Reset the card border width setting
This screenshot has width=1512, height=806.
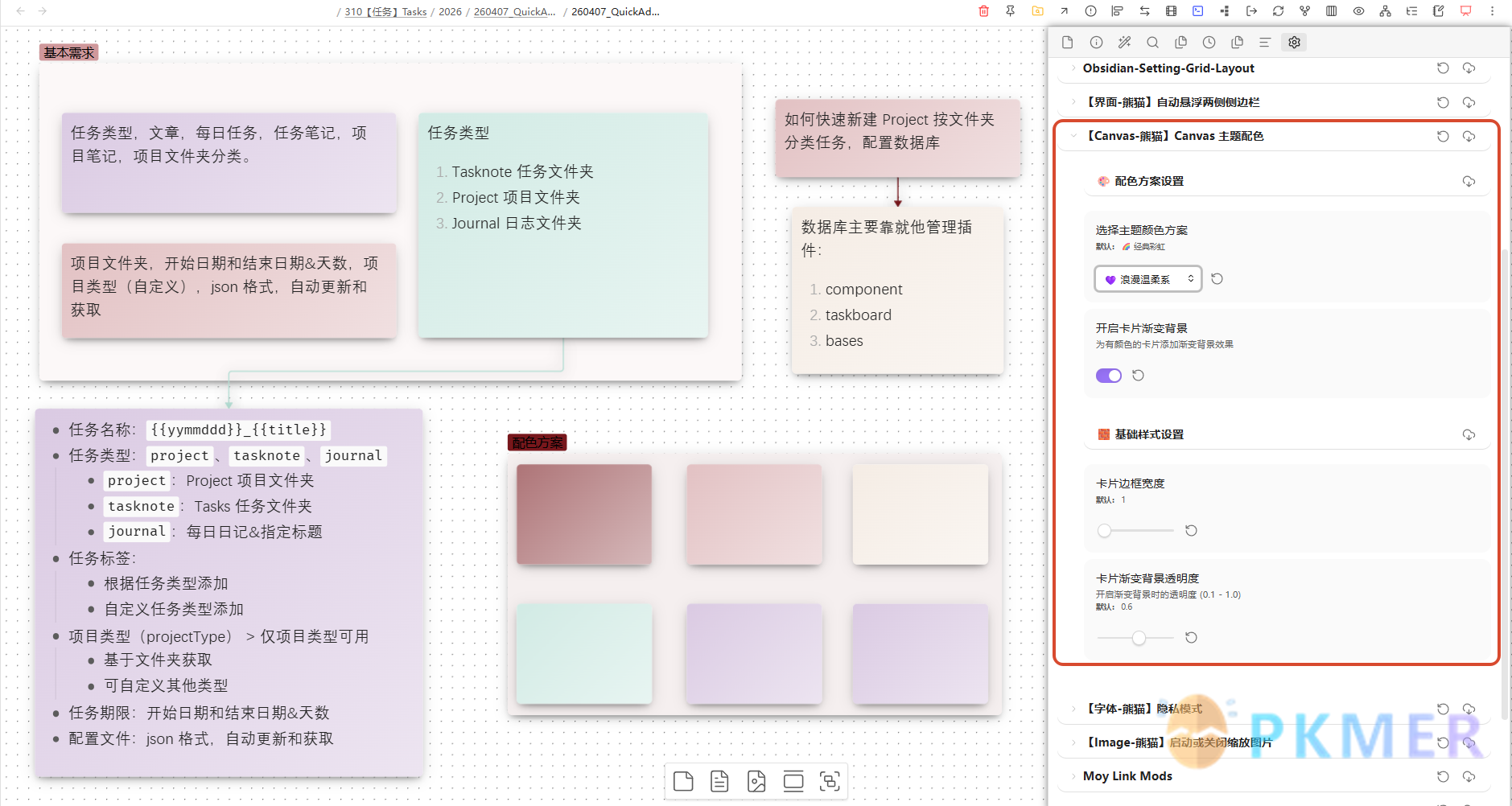[x=1191, y=531]
